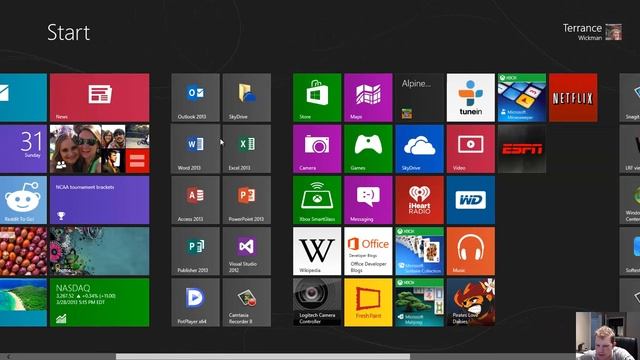This screenshot has width=640, height=360.
Task: Open Microsoft Minesweeper tile
Action: tap(522, 98)
